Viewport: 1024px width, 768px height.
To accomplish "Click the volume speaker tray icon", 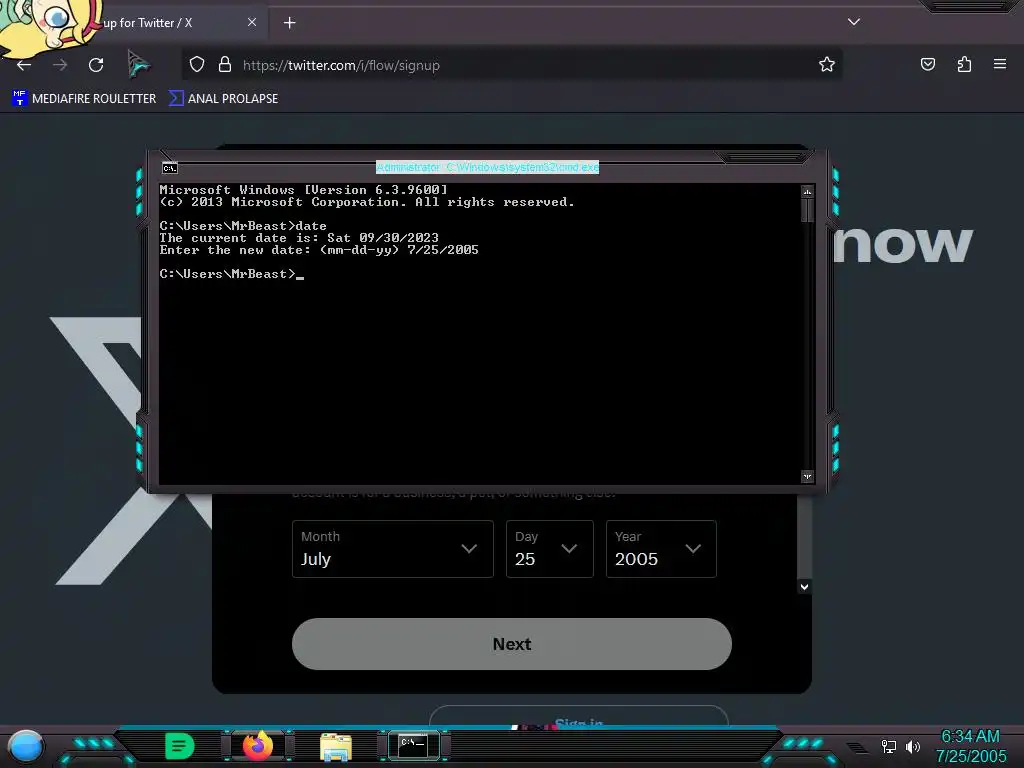I will coord(912,746).
